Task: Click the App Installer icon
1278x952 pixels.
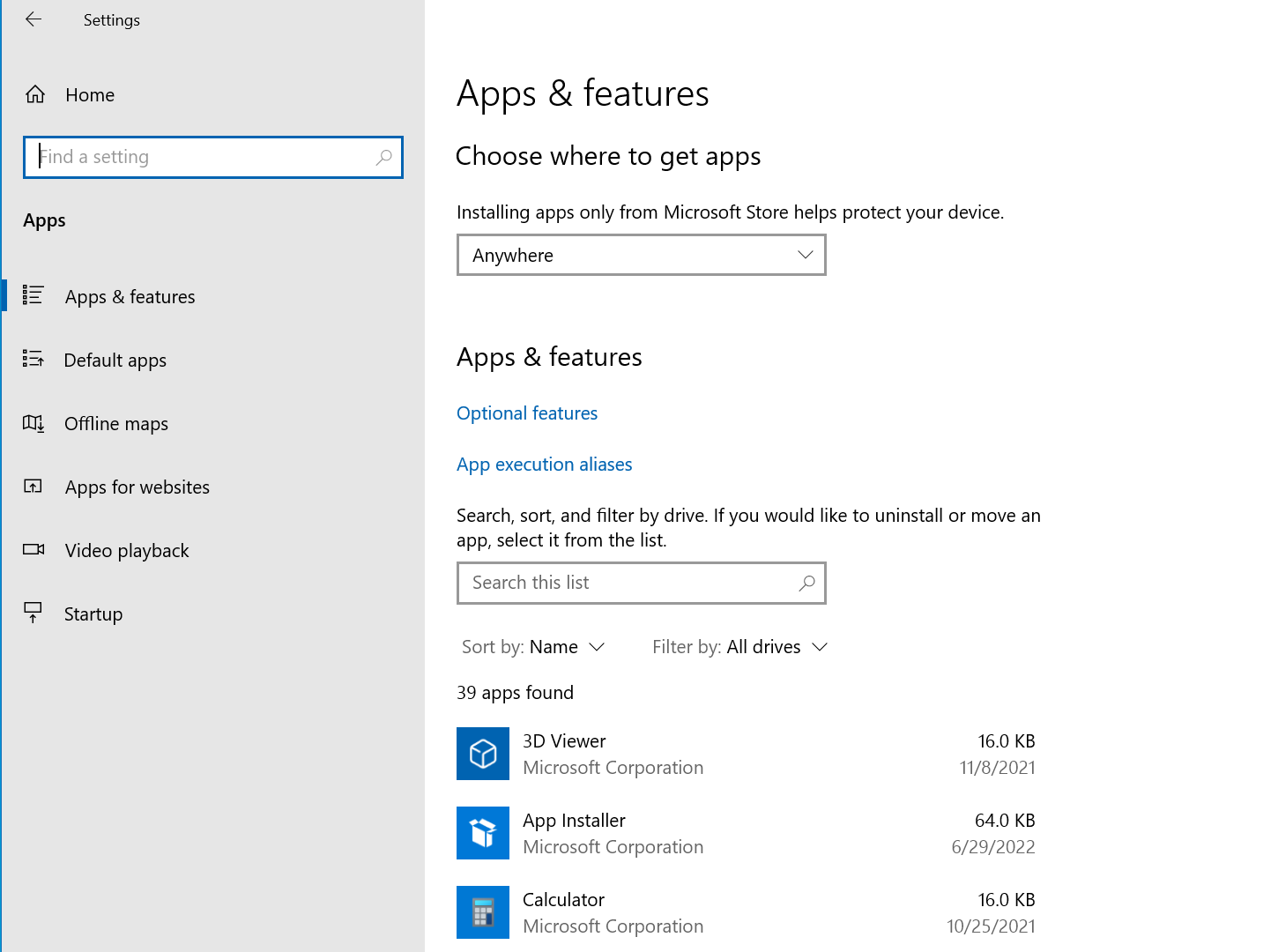Action: 482,832
